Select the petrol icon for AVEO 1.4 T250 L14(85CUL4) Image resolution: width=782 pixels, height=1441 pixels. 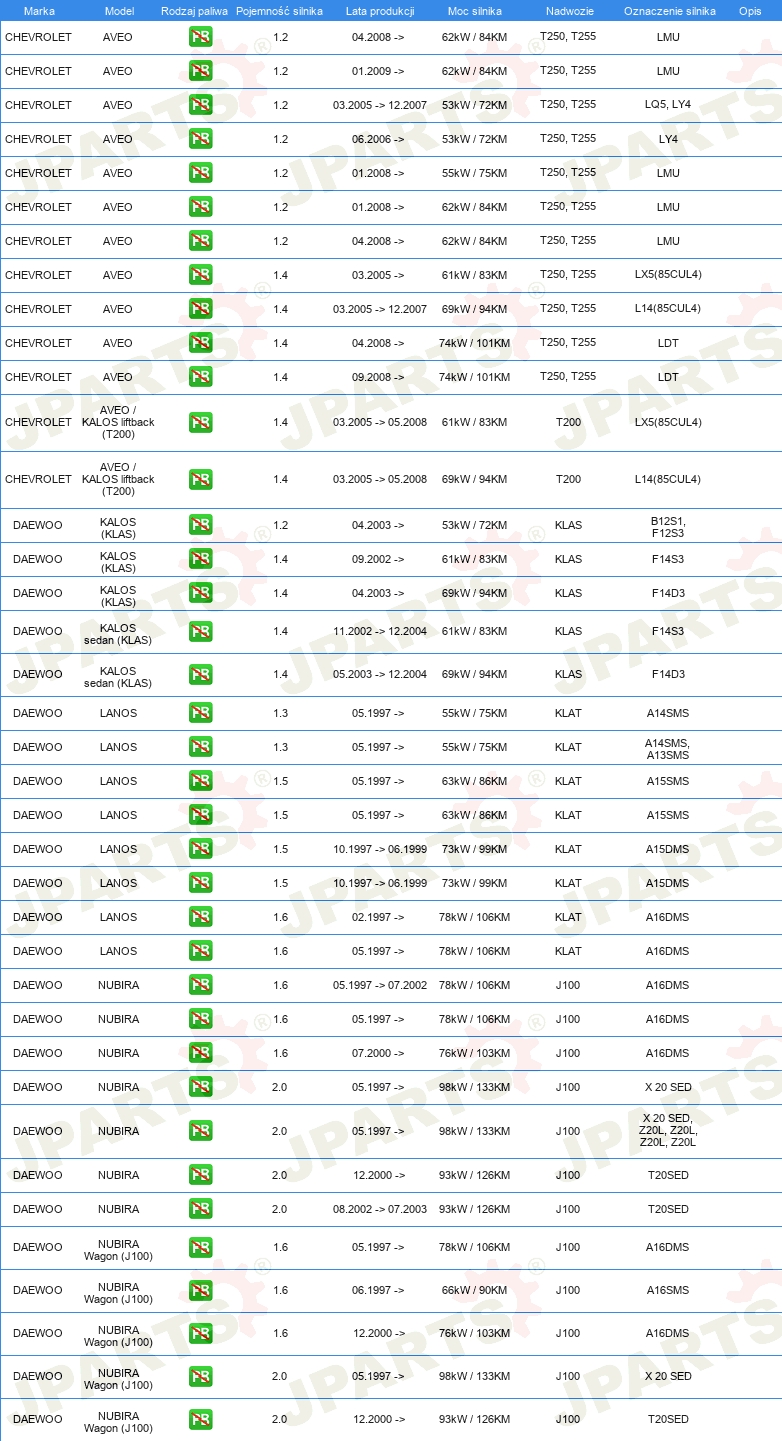pyautogui.click(x=200, y=309)
